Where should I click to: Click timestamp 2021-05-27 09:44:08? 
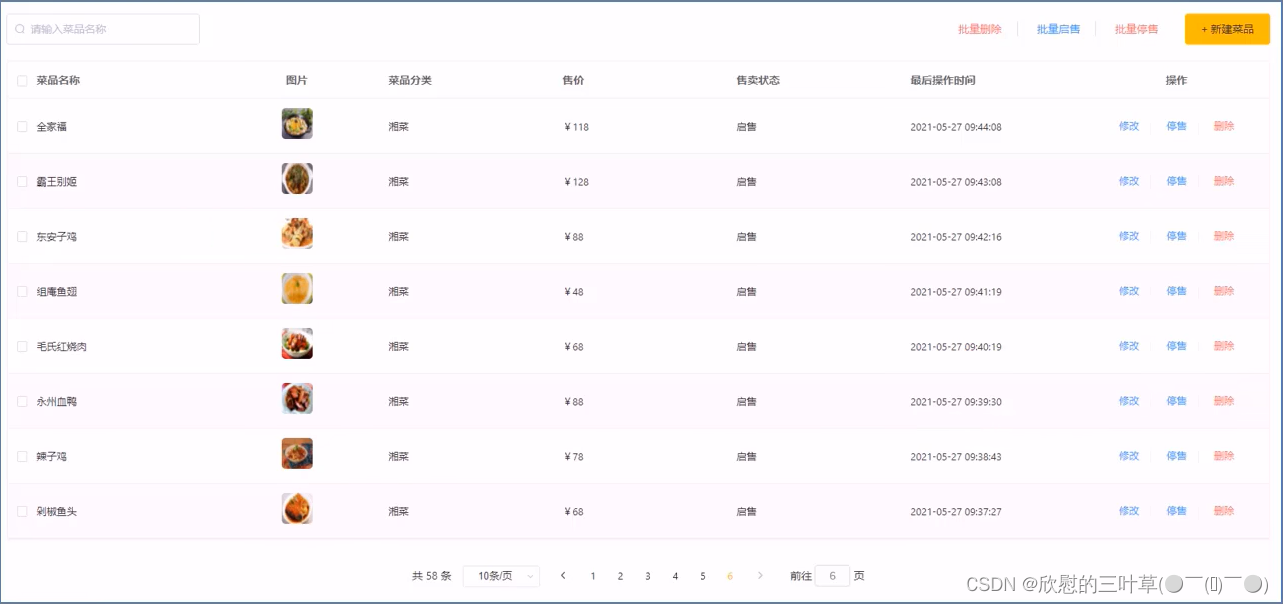(956, 127)
